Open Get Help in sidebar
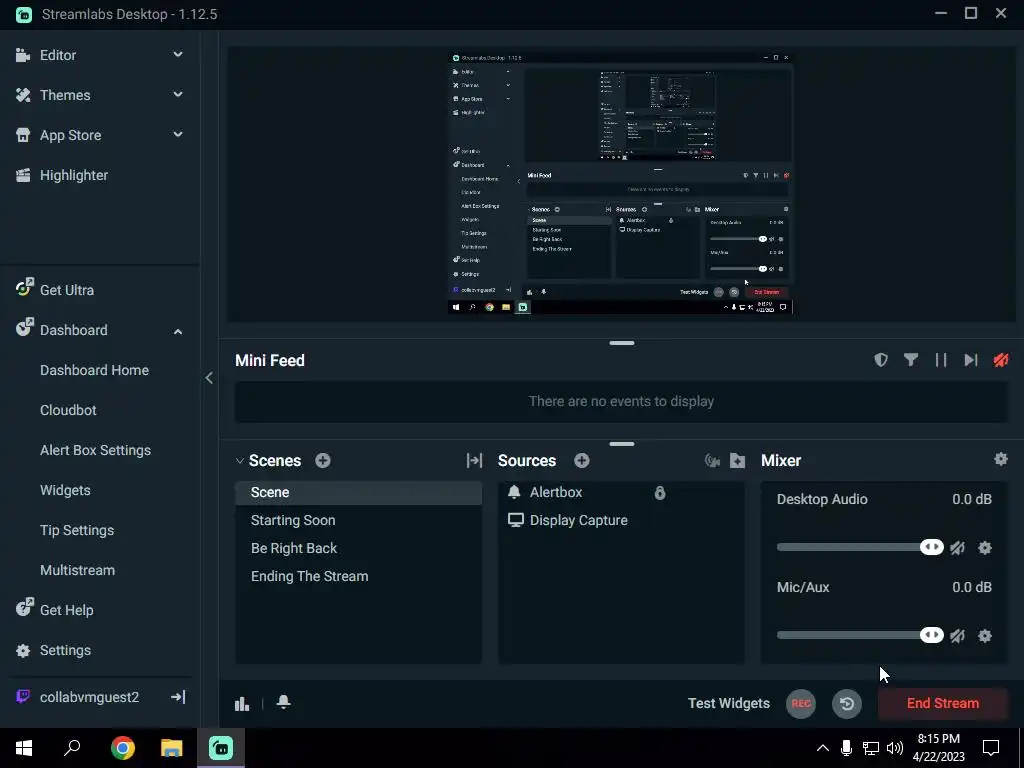The image size is (1024, 768). coord(67,610)
